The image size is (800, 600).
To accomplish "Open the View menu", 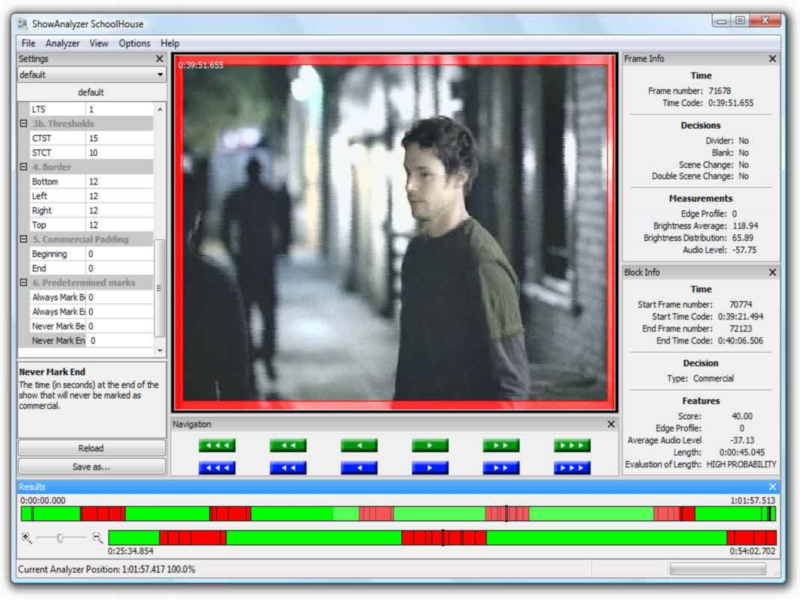I will 98,43.
